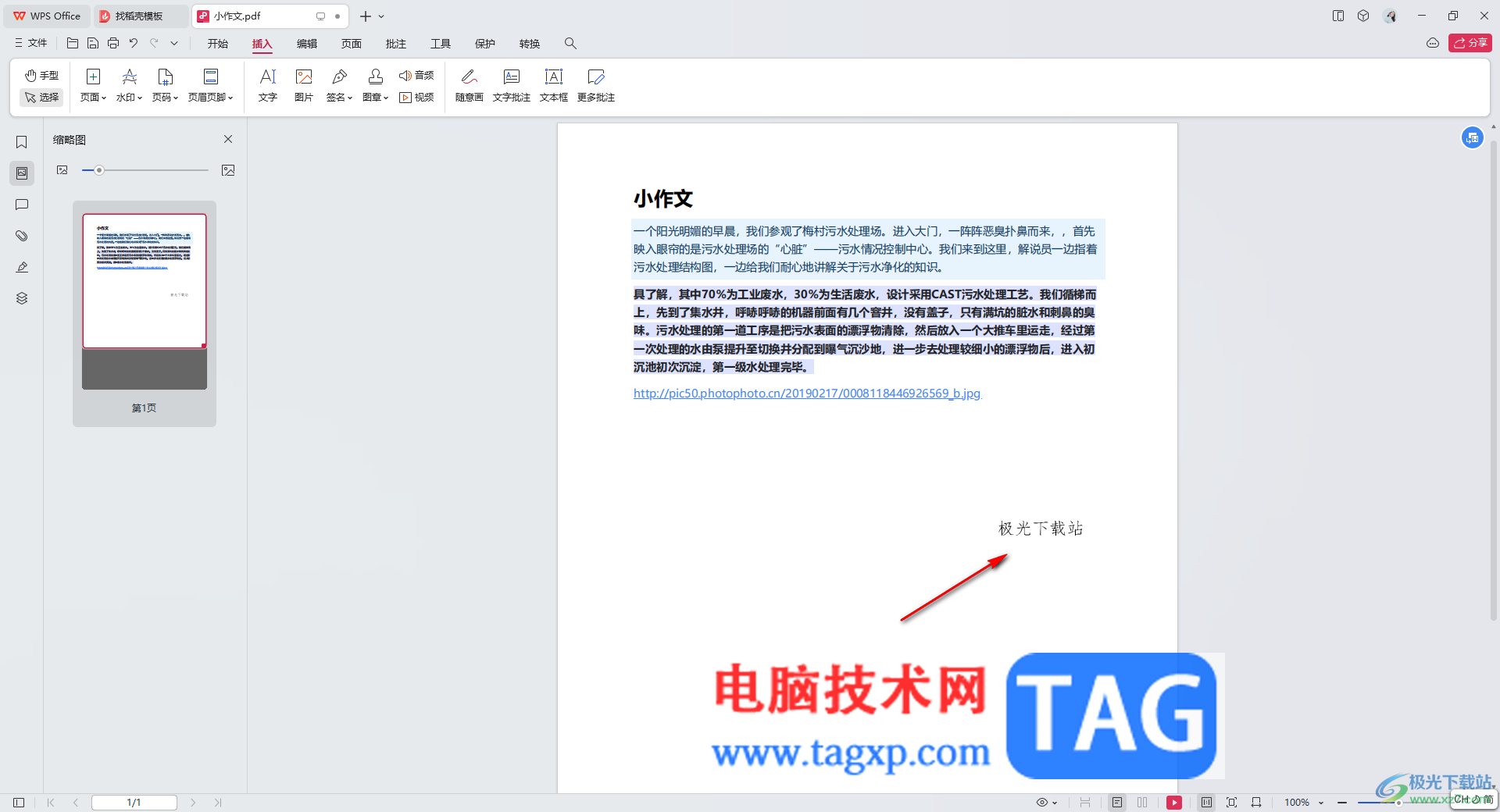The width and height of the screenshot is (1500, 812).
Task: Open the layers panel in sidebar
Action: pyautogui.click(x=22, y=298)
